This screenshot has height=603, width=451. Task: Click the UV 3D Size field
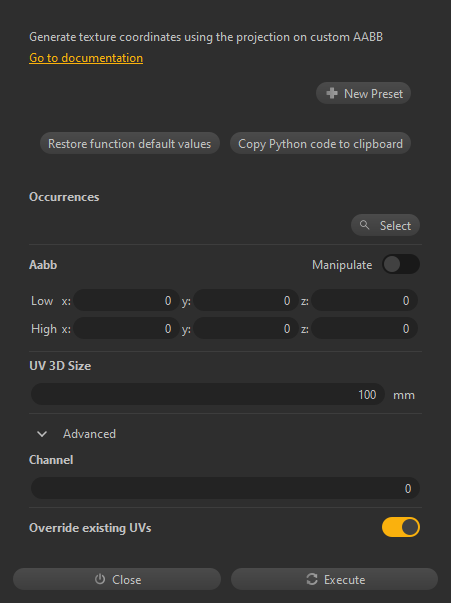click(x=208, y=394)
